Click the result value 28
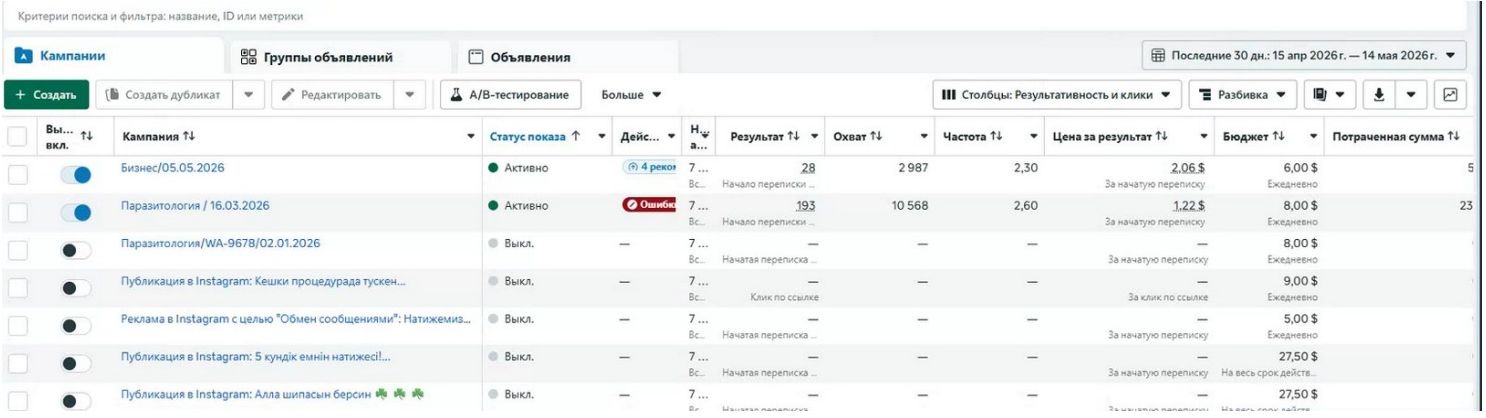The width and height of the screenshot is (1486, 418). (x=808, y=168)
